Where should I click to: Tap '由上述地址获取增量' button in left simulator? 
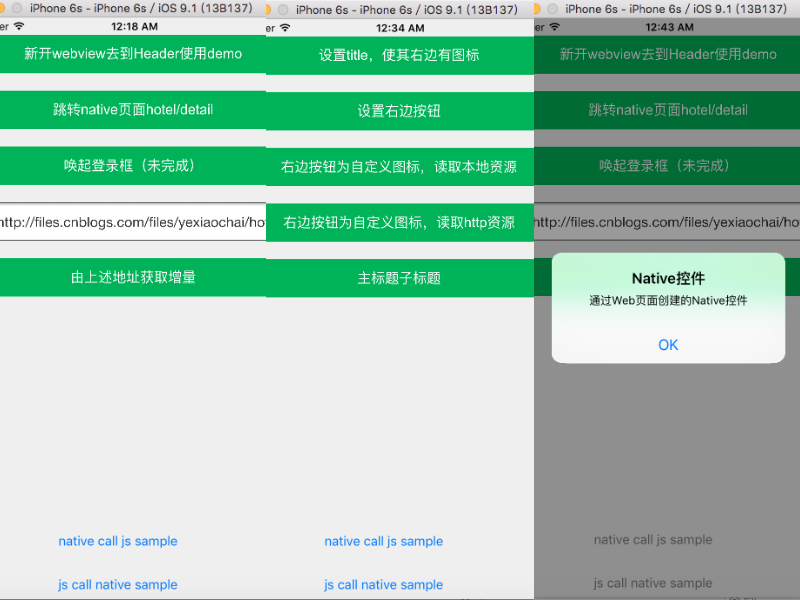(x=133, y=277)
